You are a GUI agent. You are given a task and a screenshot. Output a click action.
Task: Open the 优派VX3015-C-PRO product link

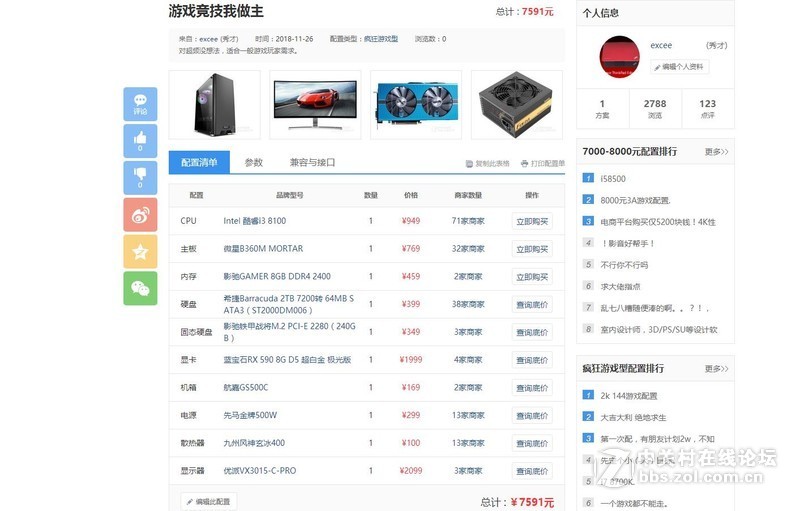tap(260, 471)
